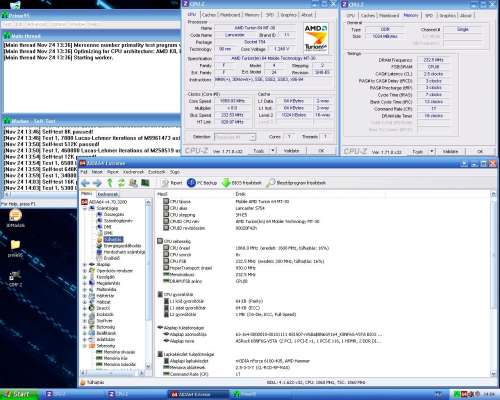Open the Selection processor dropdown in CPU-Z
The height and width of the screenshot is (400, 500).
(x=235, y=137)
